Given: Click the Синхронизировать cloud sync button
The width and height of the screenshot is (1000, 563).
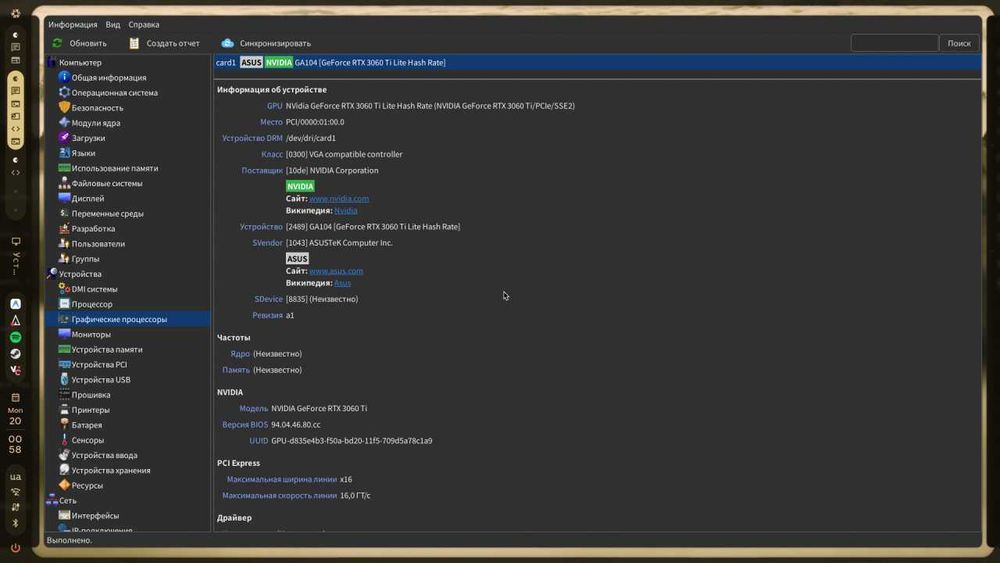Looking at the screenshot, I should point(266,43).
